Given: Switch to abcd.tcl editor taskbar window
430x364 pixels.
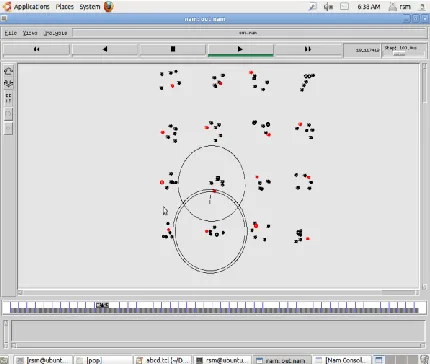Looking at the screenshot, I should (x=163, y=360).
